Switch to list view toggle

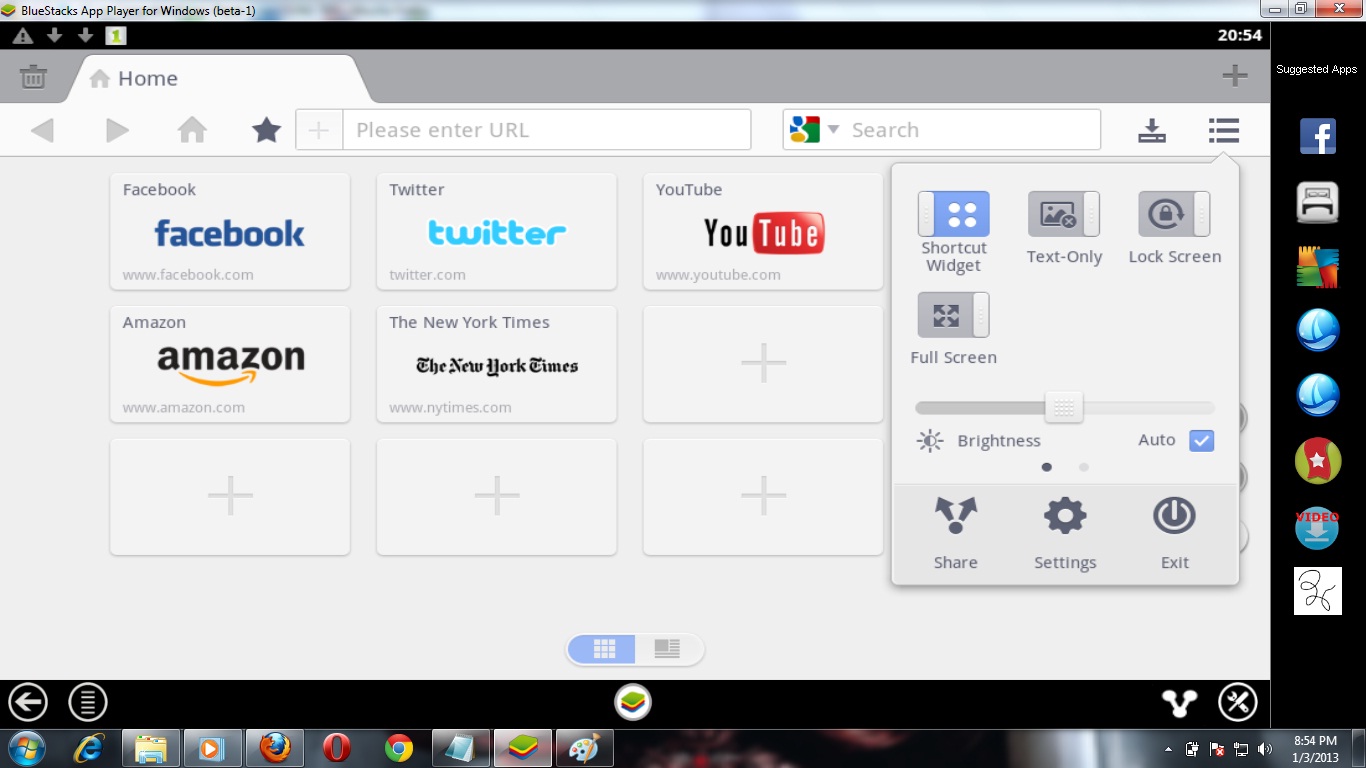click(668, 649)
